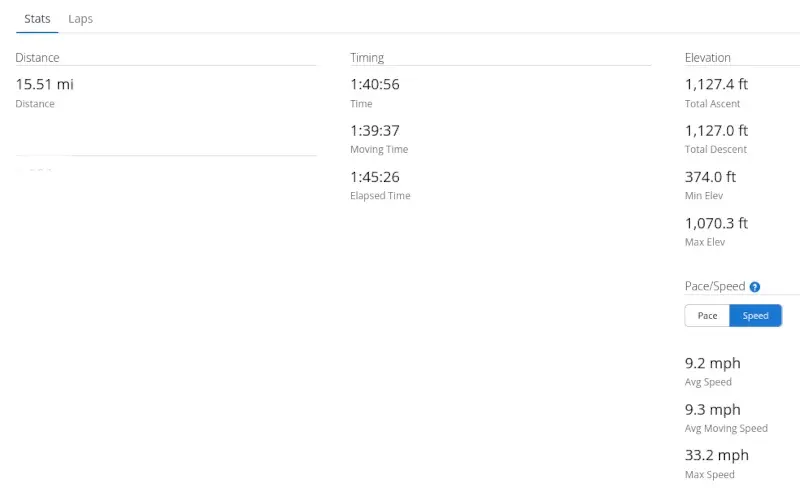Open the Laps tab
The width and height of the screenshot is (800, 488).
tap(81, 19)
